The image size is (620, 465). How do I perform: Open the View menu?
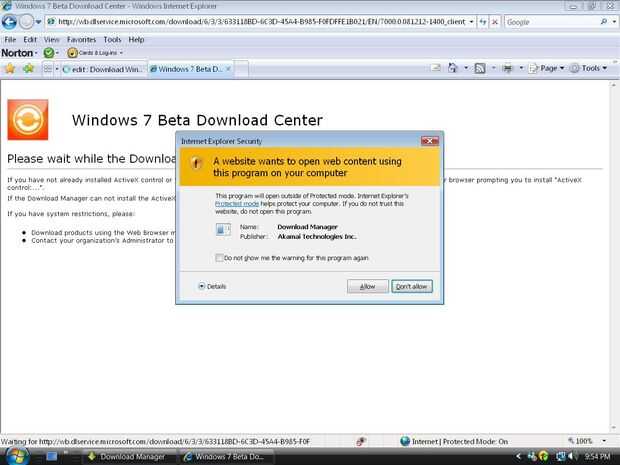click(x=51, y=40)
